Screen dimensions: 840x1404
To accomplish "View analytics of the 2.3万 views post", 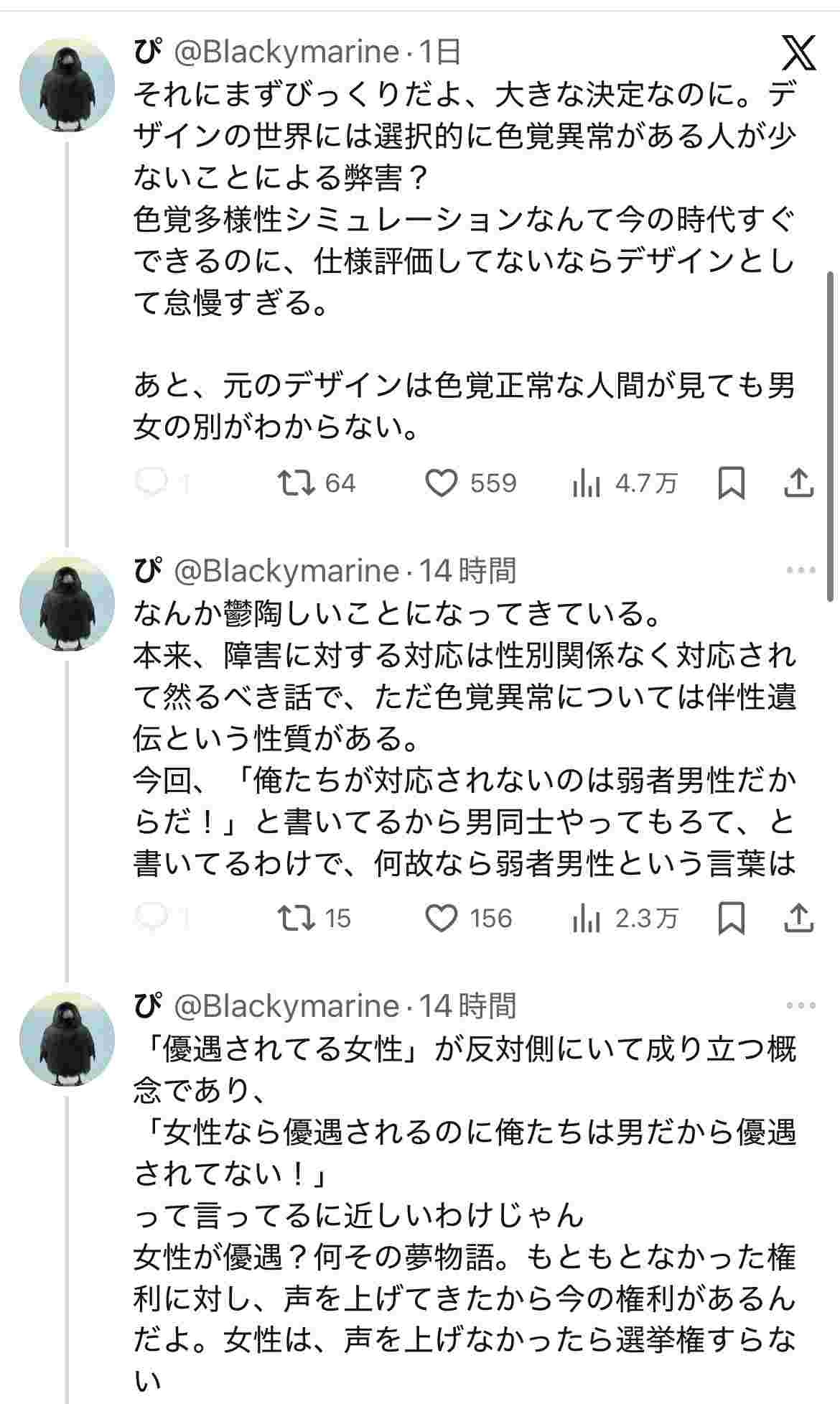I will pos(587,919).
